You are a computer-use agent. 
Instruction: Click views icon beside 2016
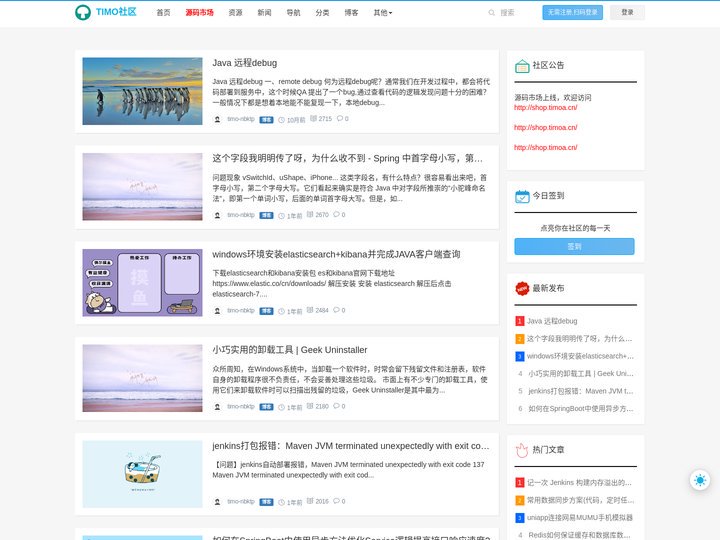point(310,501)
